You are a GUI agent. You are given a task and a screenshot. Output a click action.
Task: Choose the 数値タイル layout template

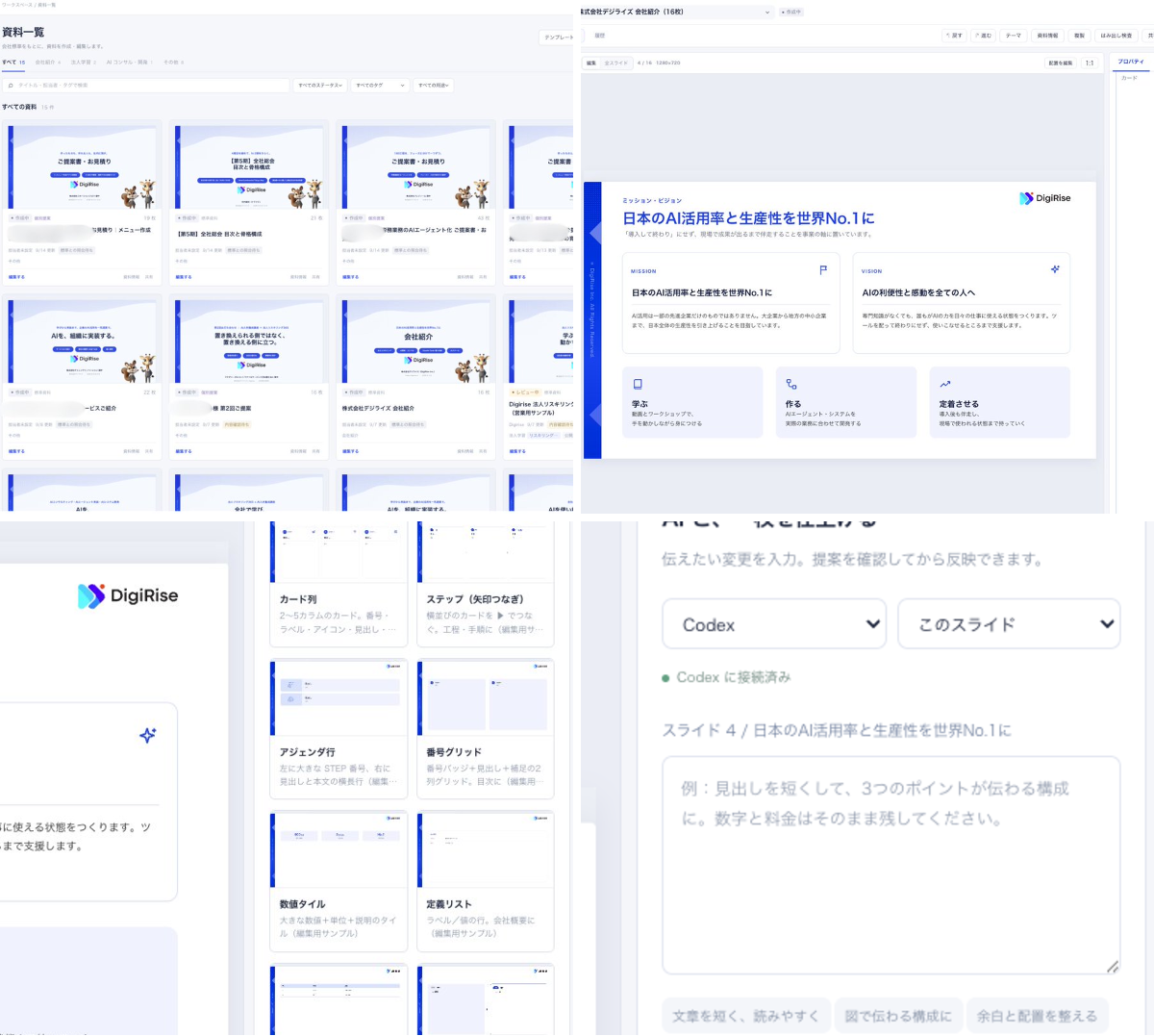tap(339, 881)
